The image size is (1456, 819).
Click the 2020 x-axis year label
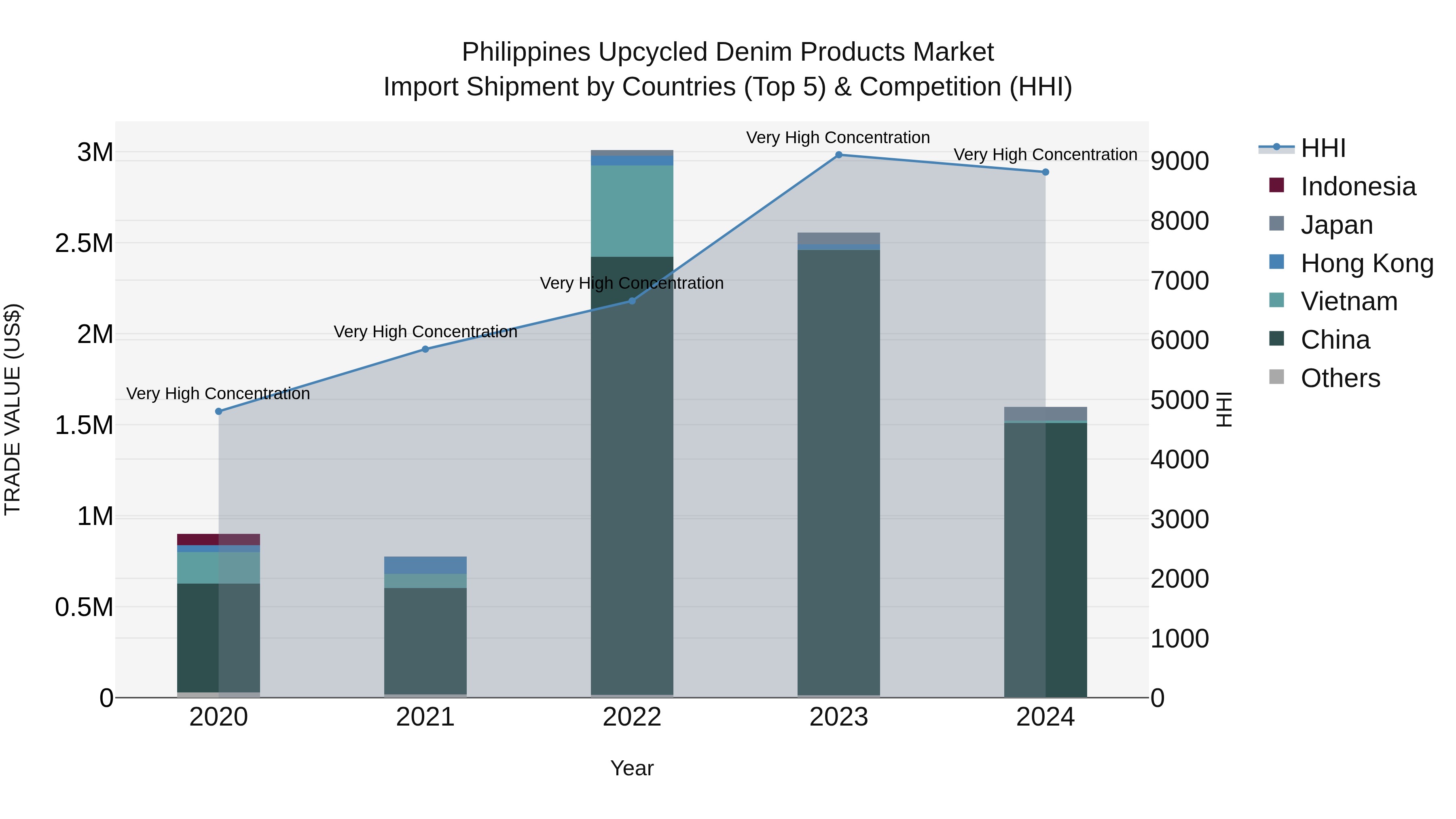(219, 717)
